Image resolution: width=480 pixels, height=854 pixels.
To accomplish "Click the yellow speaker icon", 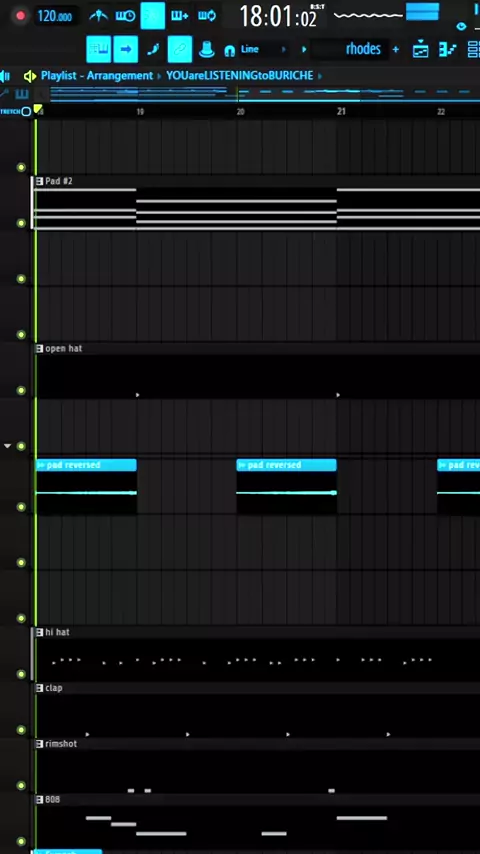I will coord(30,76).
